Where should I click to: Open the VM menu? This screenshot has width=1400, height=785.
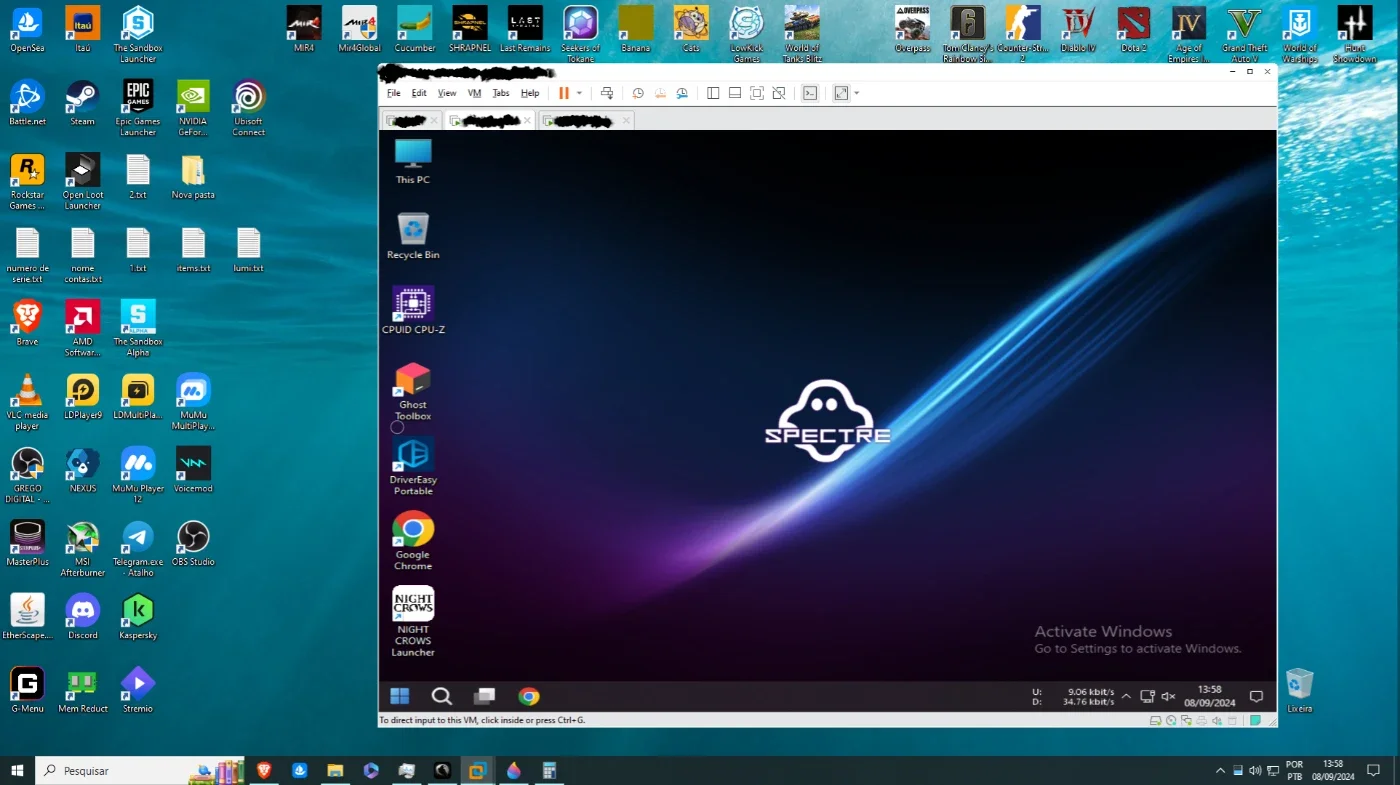pyautogui.click(x=474, y=93)
